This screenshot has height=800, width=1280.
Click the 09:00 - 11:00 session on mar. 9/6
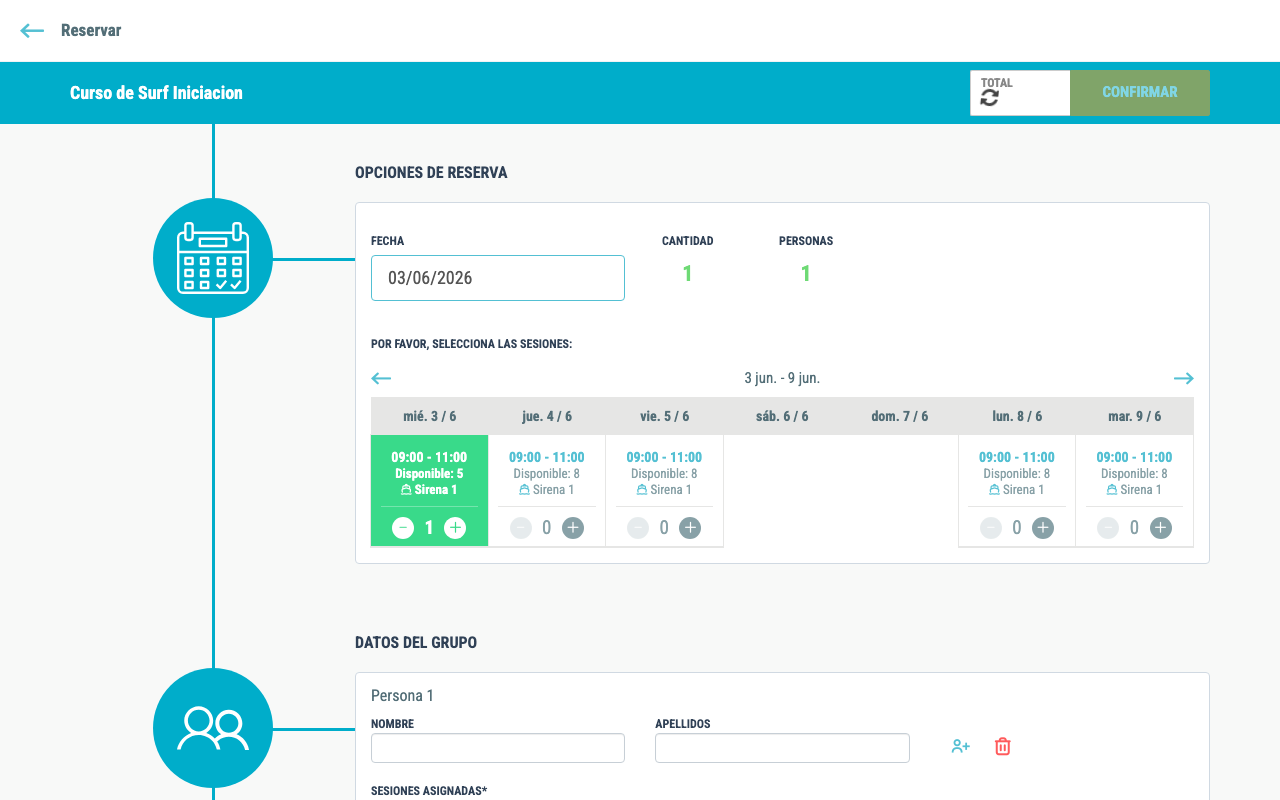click(x=1134, y=457)
